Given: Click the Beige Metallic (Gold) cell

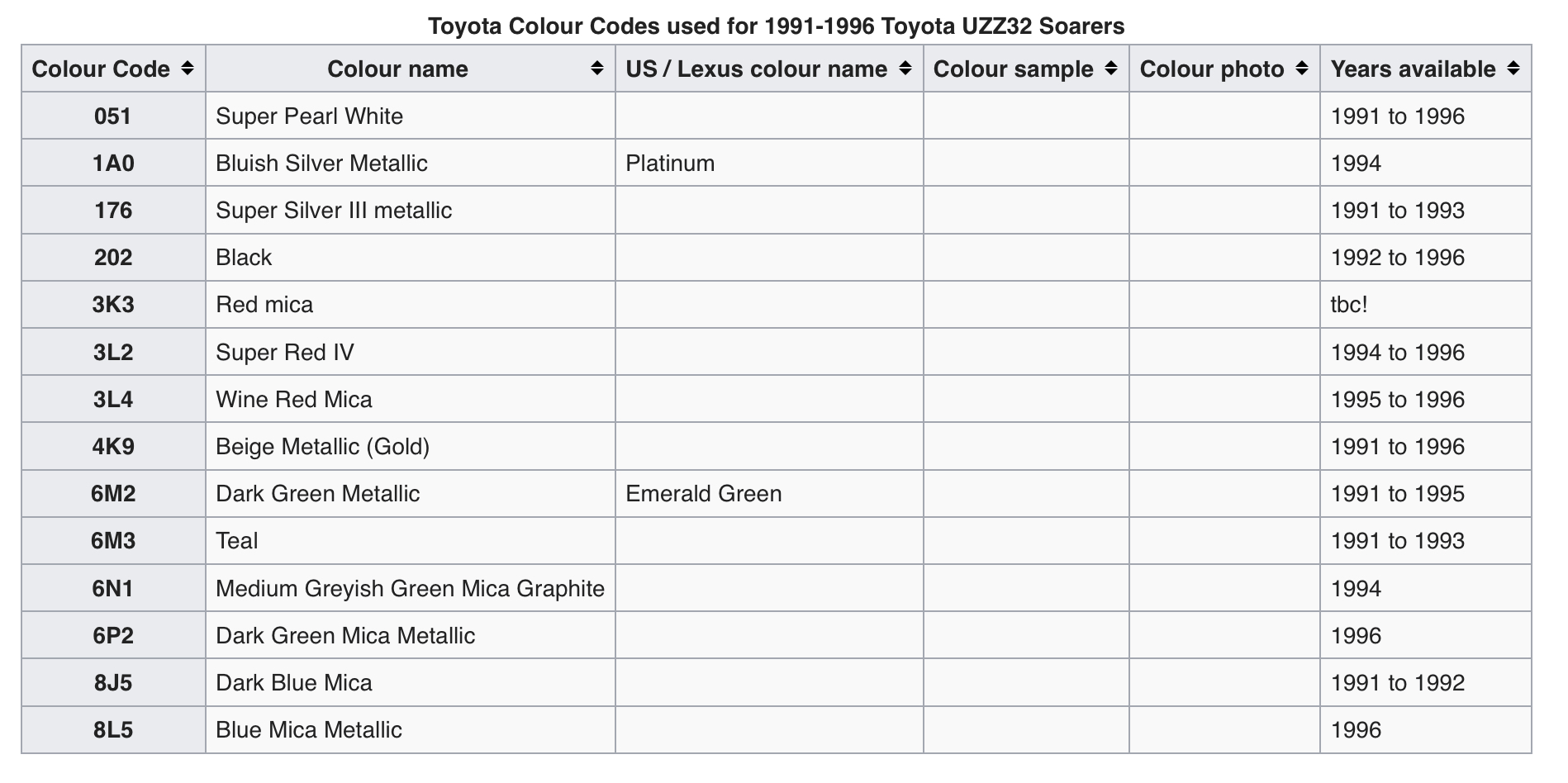Looking at the screenshot, I should (x=411, y=447).
